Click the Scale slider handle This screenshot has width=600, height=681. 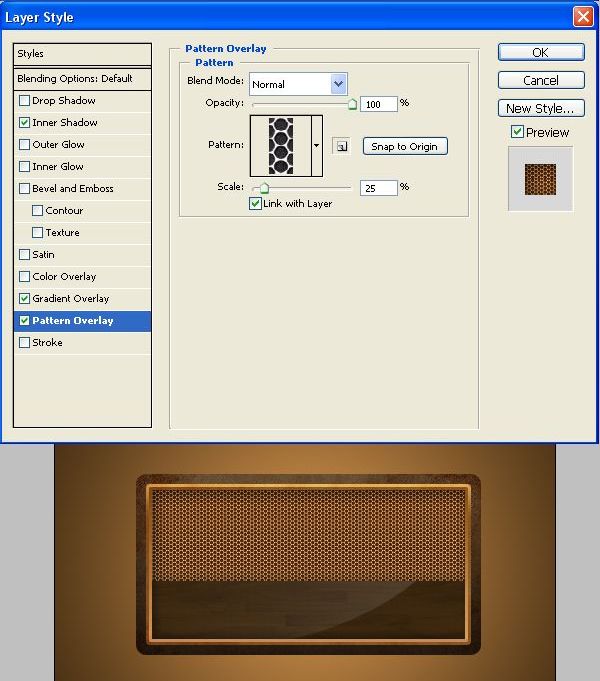point(264,188)
